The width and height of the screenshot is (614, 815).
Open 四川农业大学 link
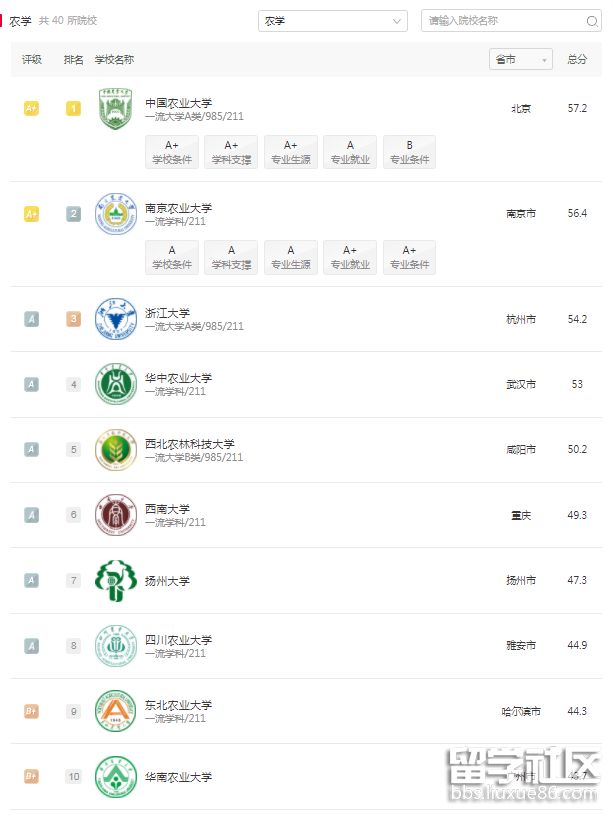pos(178,640)
